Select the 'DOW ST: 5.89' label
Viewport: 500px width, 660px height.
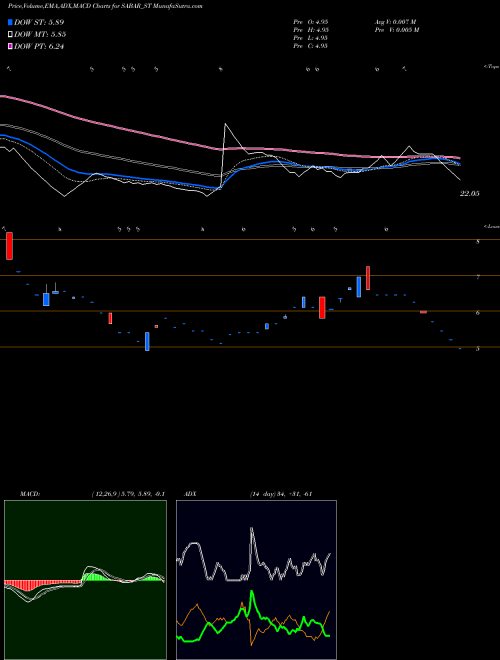coord(39,22)
